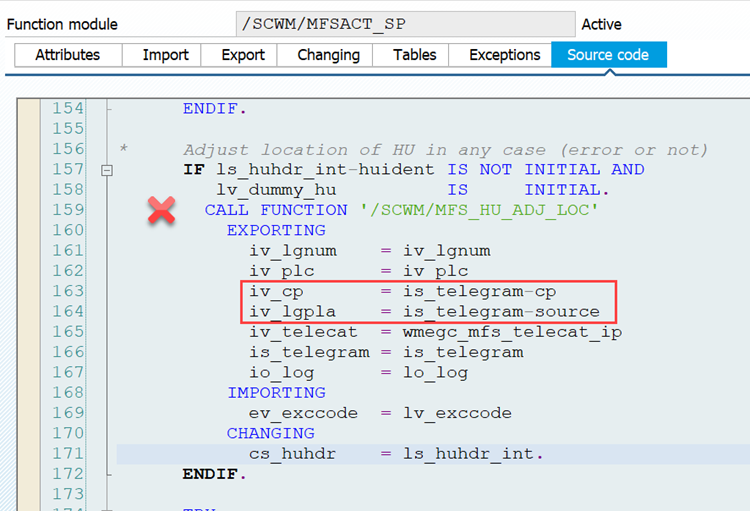Click the red X marker icon
Screen dimensions: 750x511
(x=162, y=210)
